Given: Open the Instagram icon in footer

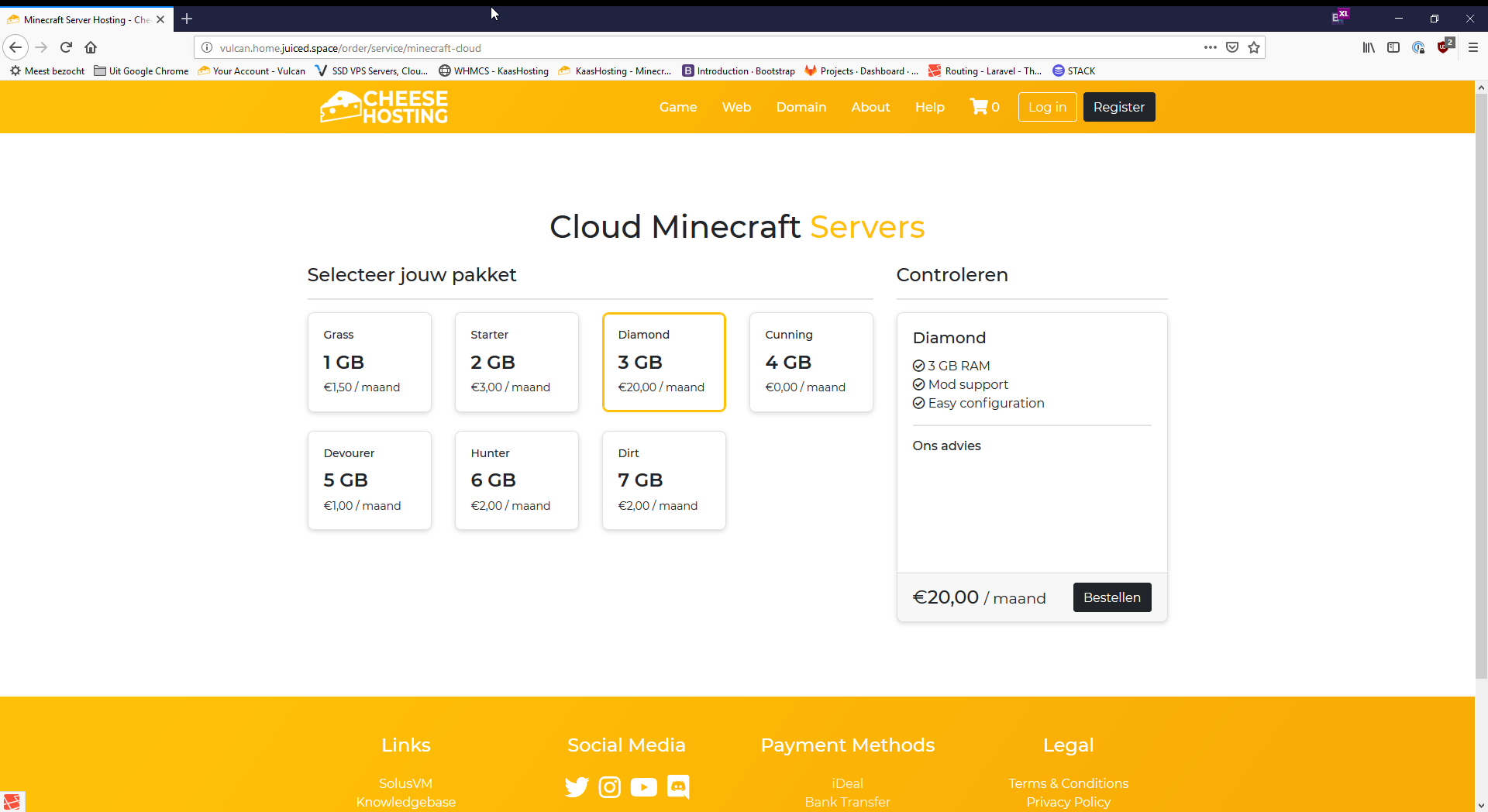Looking at the screenshot, I should point(610,787).
